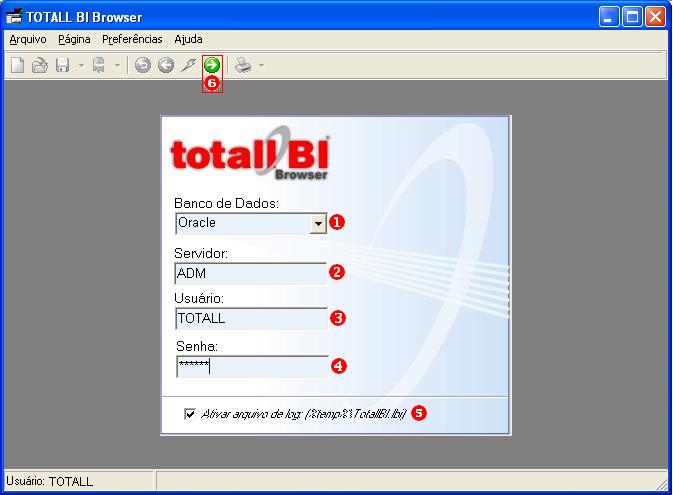Click the TOTALL BI Browser title bar icon
The width and height of the screenshot is (673, 495).
14,16
